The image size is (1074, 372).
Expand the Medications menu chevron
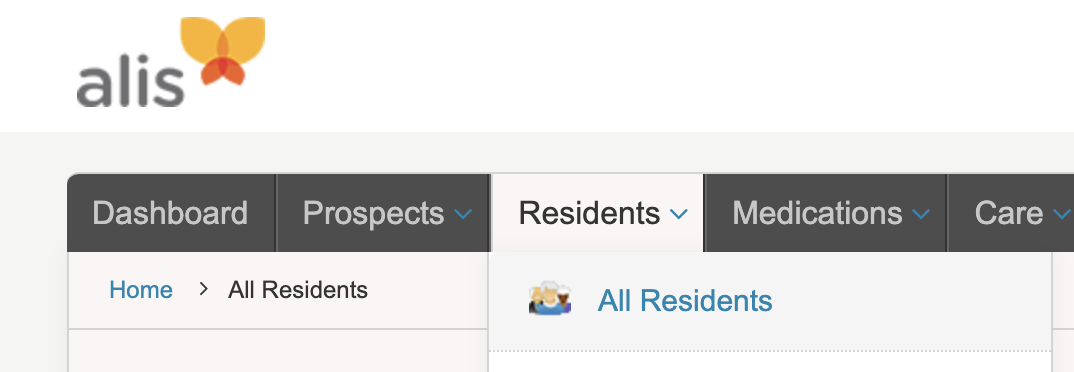(921, 214)
